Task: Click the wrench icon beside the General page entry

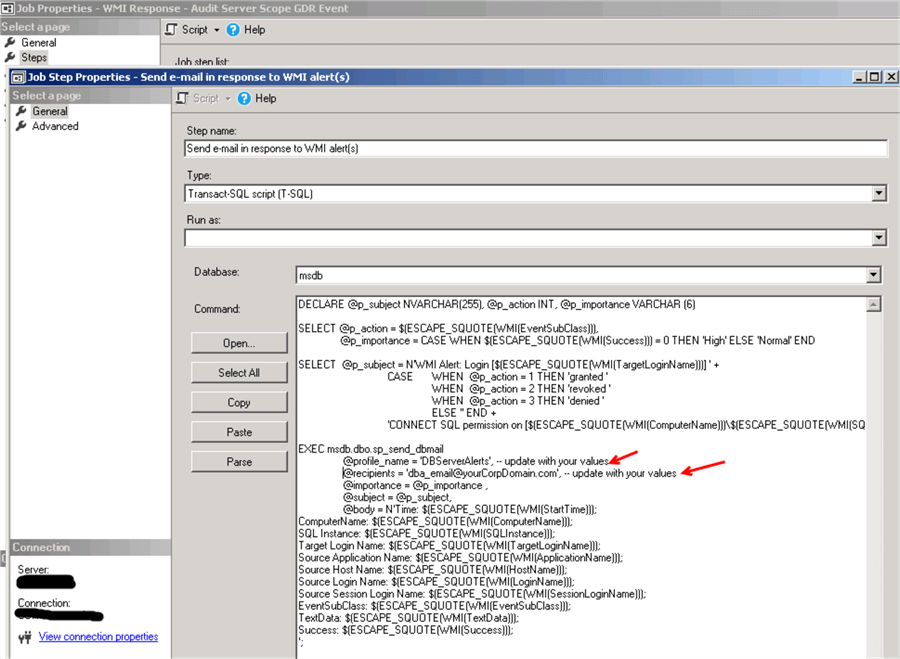Action: [22, 111]
